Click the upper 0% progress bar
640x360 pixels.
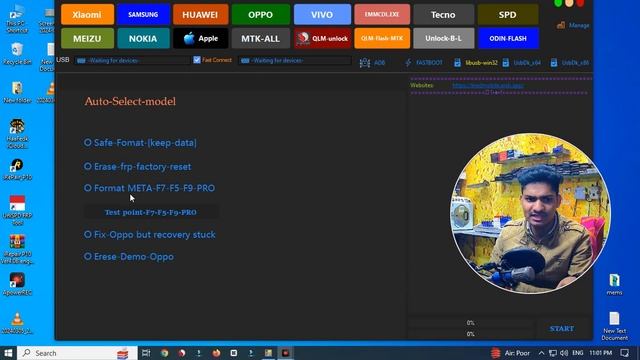[x=471, y=323]
